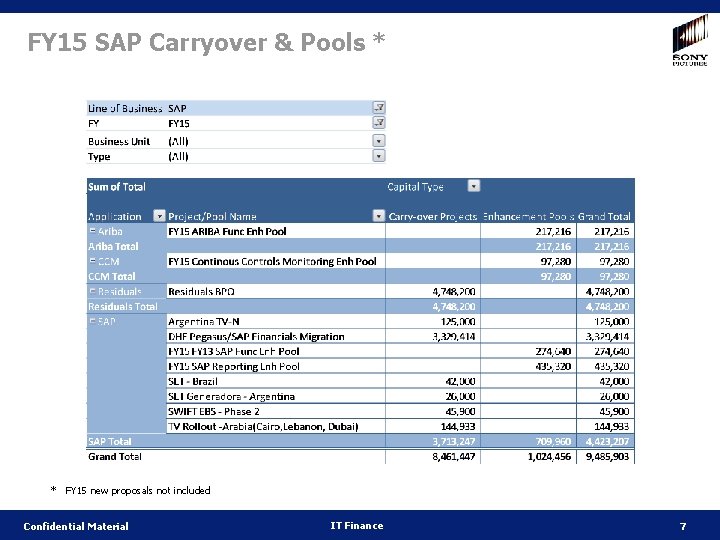
Task: Collapse the Residuals group
Action: [x=93, y=291]
